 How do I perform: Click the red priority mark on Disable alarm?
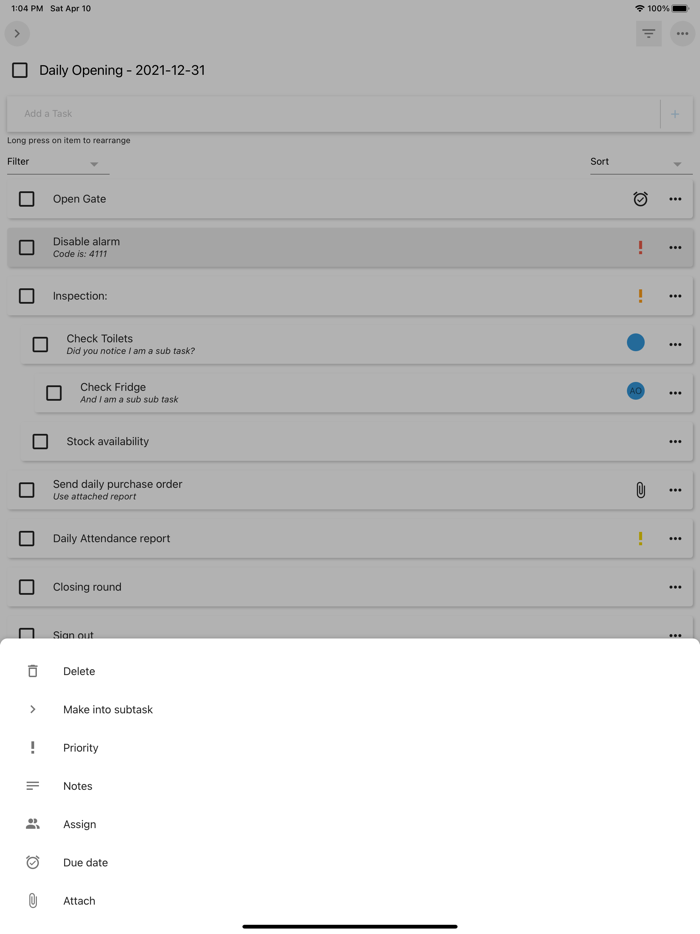[640, 247]
